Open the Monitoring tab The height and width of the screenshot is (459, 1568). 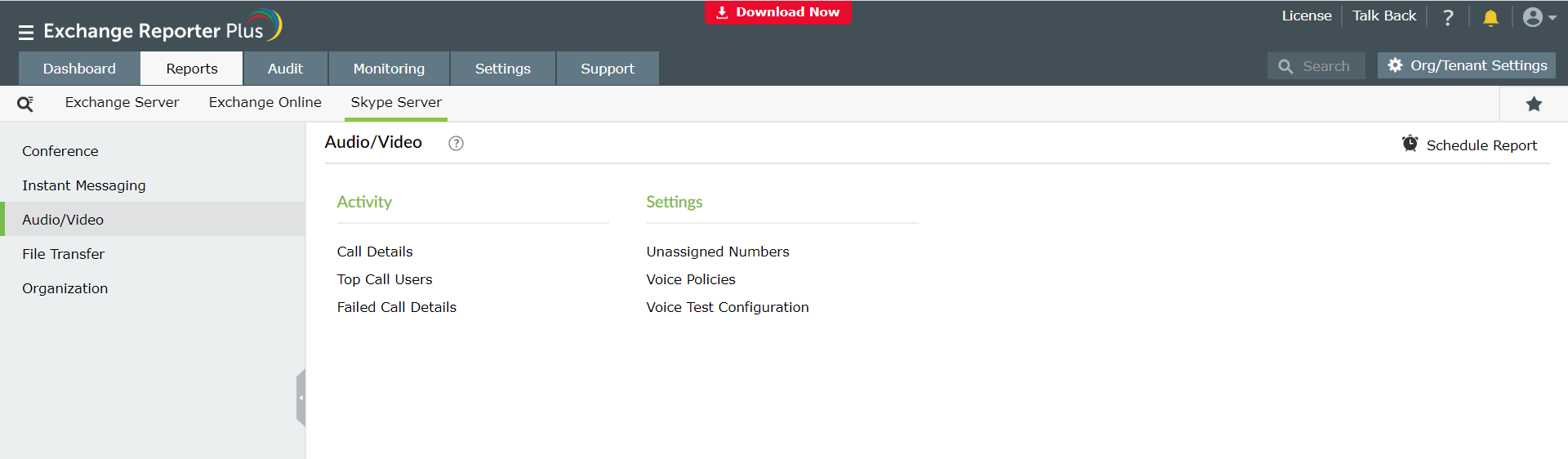click(x=389, y=69)
